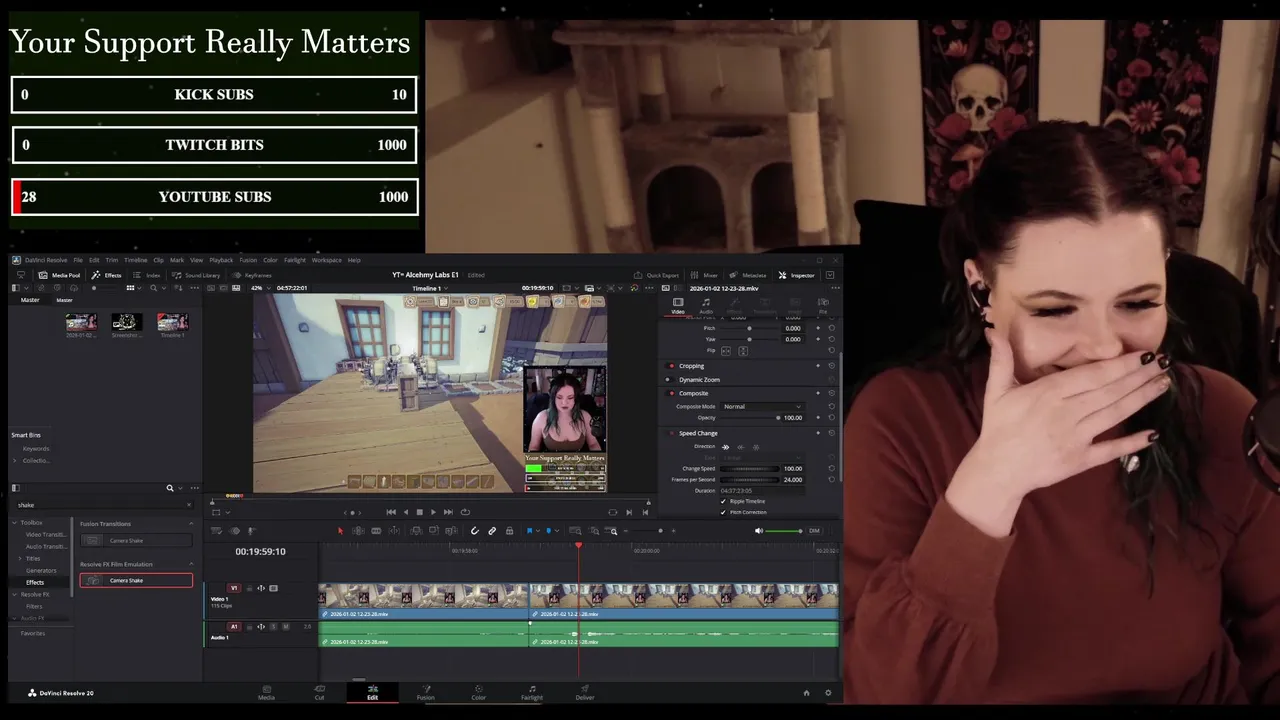The image size is (1280, 720).
Task: Add a blue marker to timeline
Action: coord(549,531)
